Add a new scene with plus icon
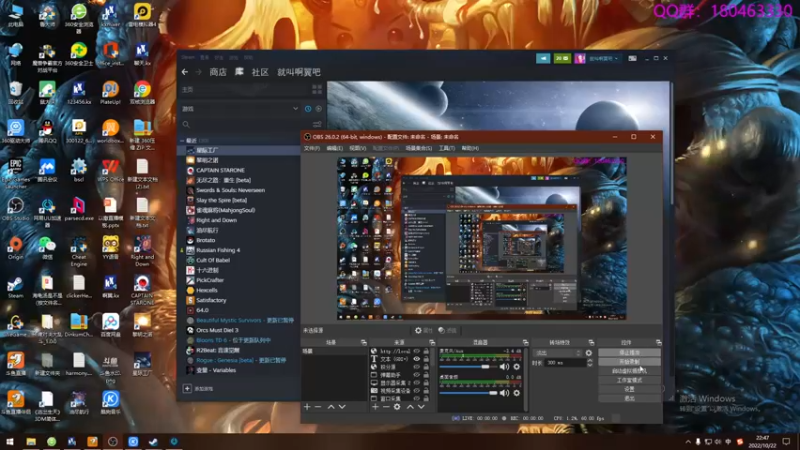 pos(307,407)
